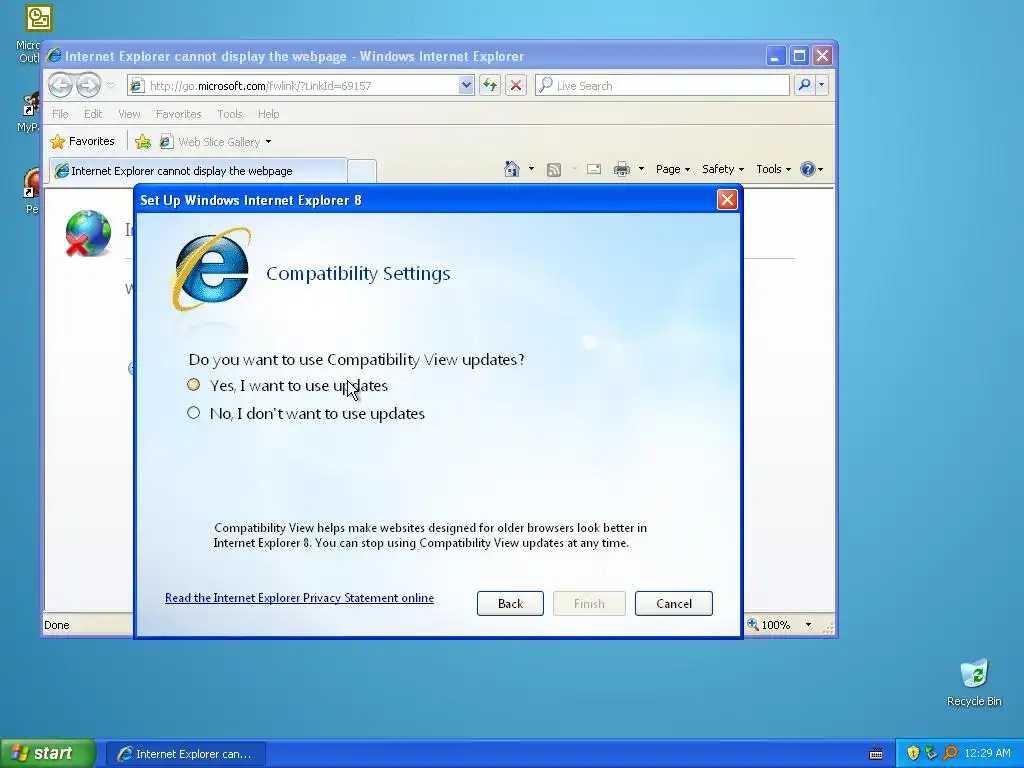This screenshot has width=1024, height=768.
Task: Click the Cancel button in setup dialog
Action: [x=673, y=603]
